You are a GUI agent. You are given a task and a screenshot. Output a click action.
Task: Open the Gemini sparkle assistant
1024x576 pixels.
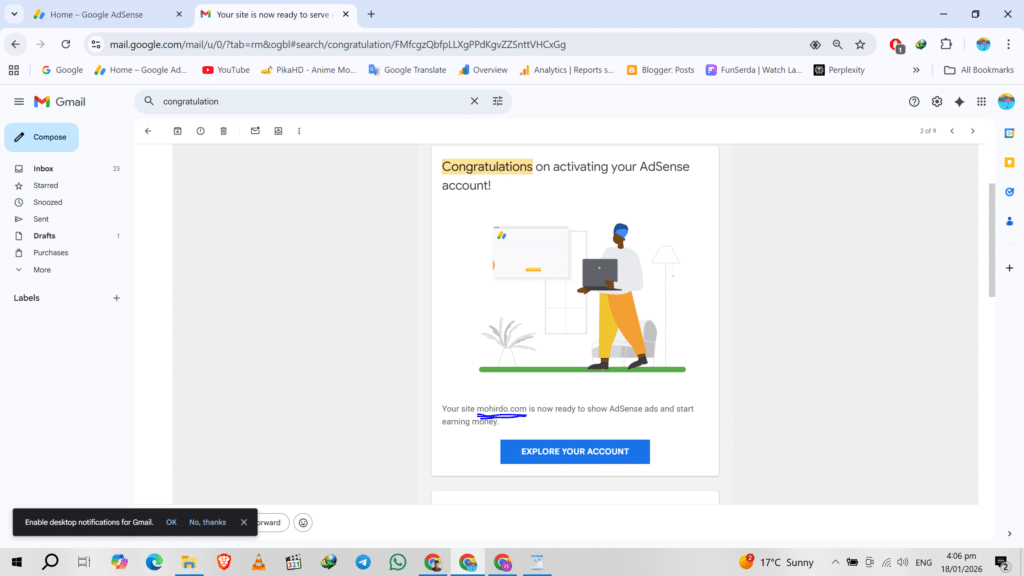coord(959,101)
